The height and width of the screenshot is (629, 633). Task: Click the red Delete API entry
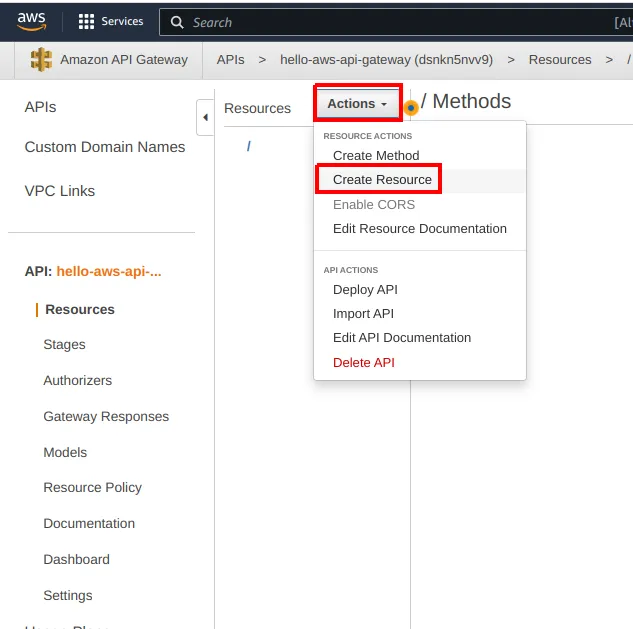coord(364,363)
